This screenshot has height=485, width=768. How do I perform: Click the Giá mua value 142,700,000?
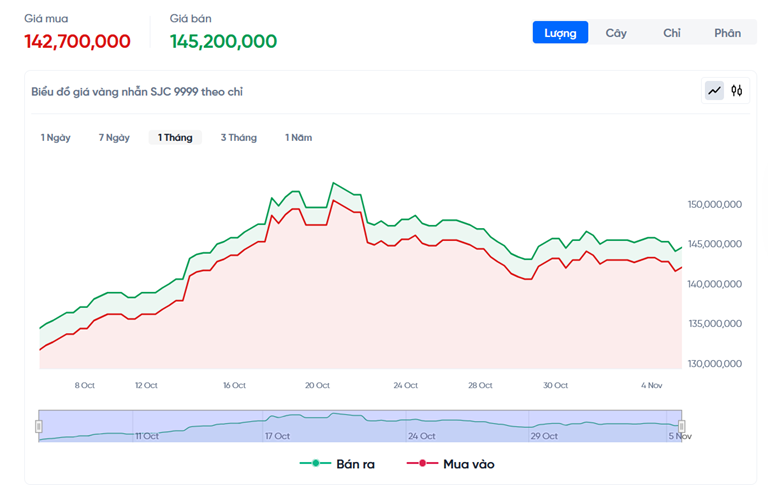(x=77, y=41)
